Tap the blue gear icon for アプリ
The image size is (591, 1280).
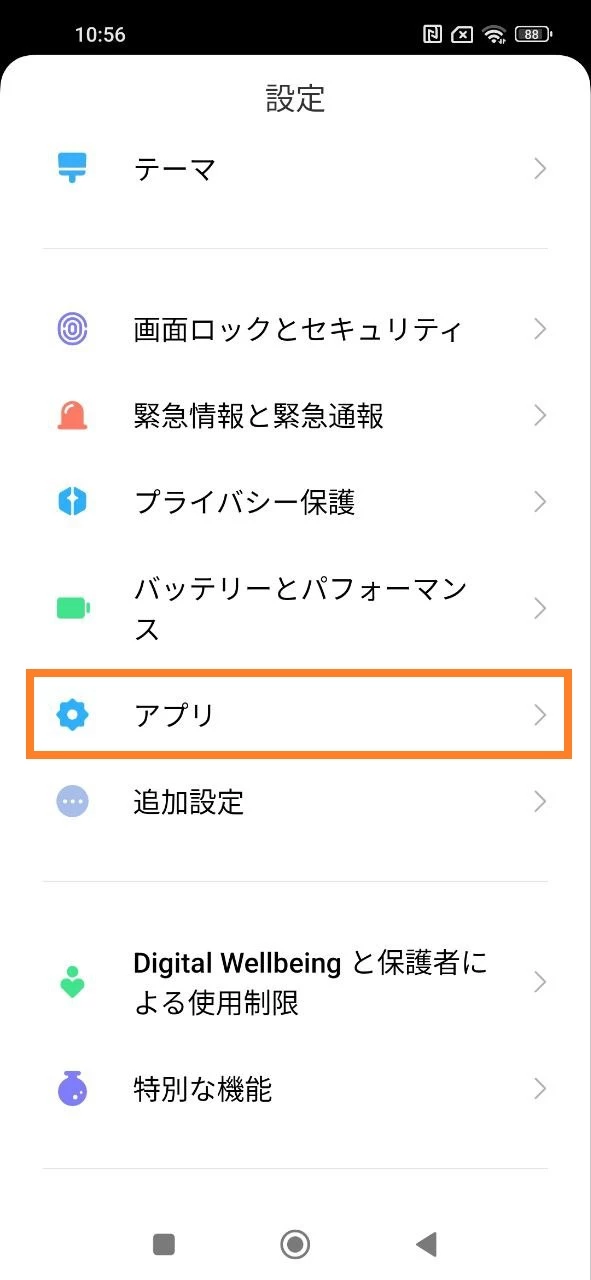pos(73,714)
